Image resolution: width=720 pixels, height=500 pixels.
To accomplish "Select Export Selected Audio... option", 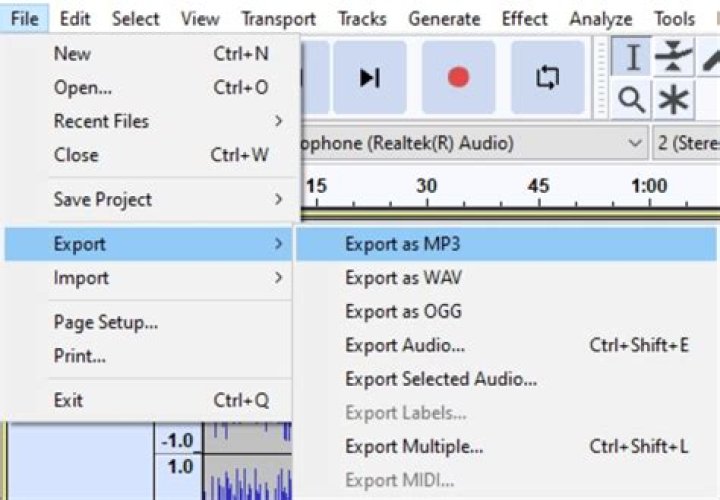I will (506, 379).
